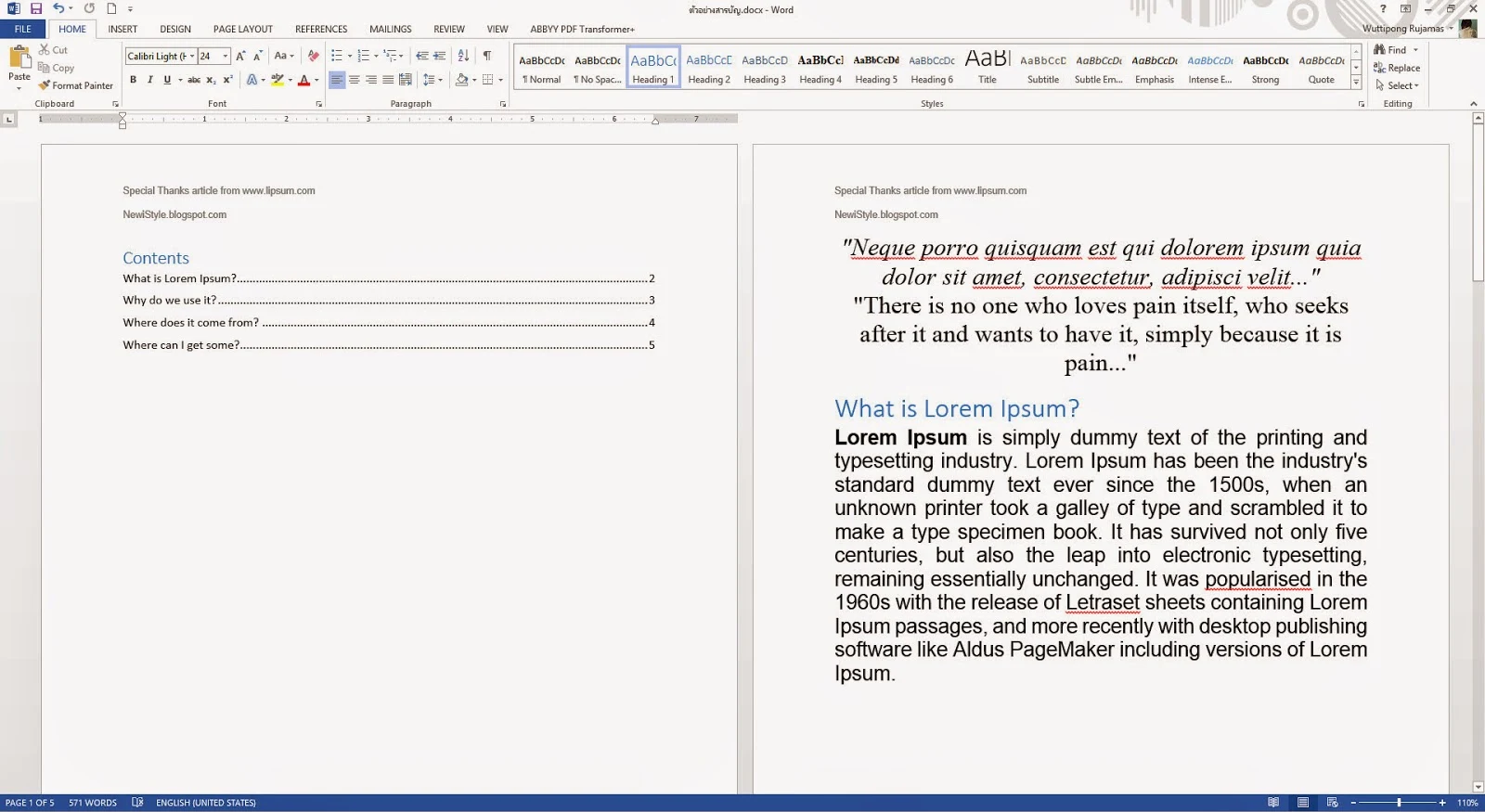Undo the last action in Quick Access Toolbar
This screenshot has height=812, width=1485.
(x=58, y=8)
